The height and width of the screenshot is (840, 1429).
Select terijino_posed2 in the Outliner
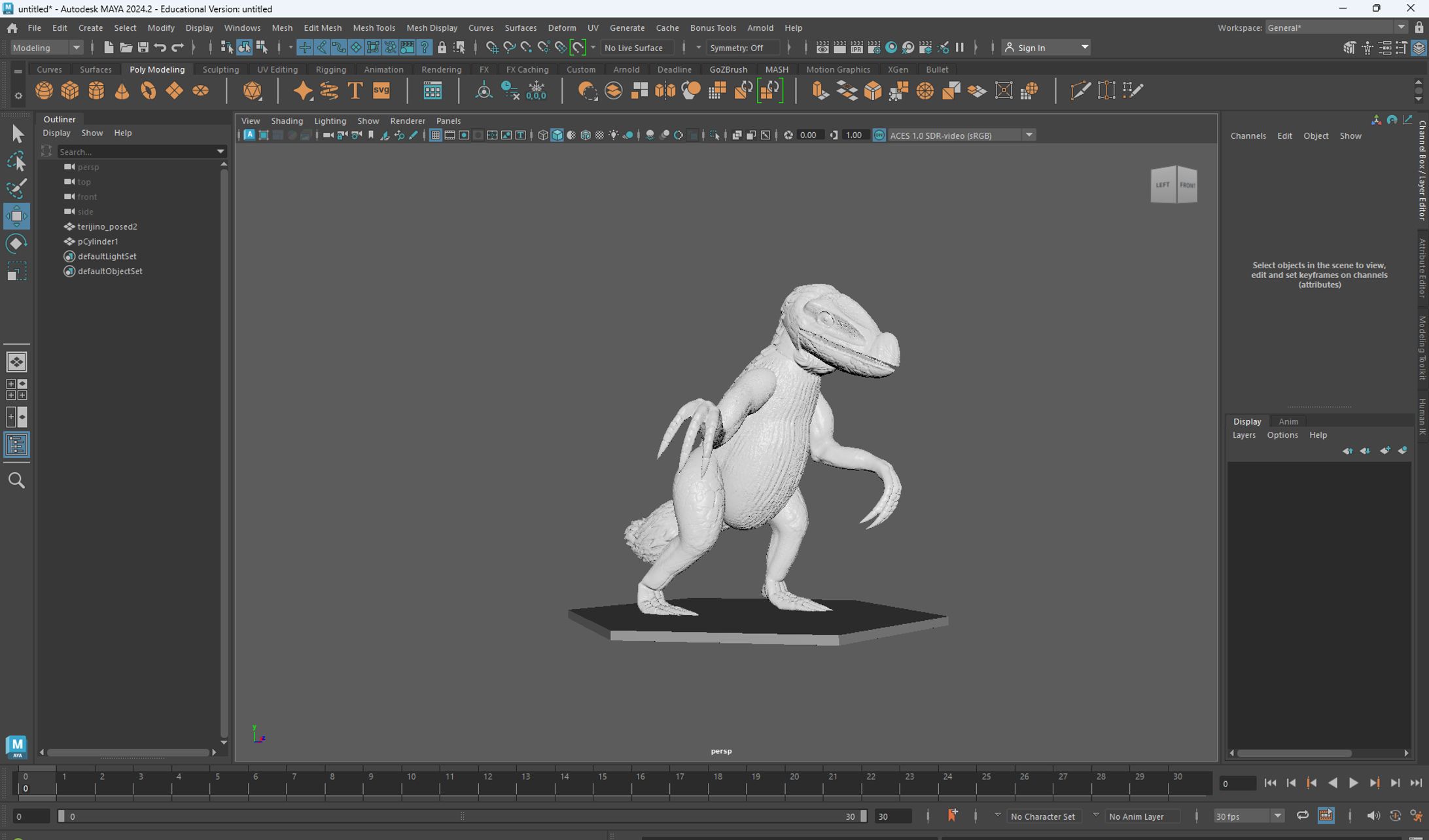(x=107, y=226)
